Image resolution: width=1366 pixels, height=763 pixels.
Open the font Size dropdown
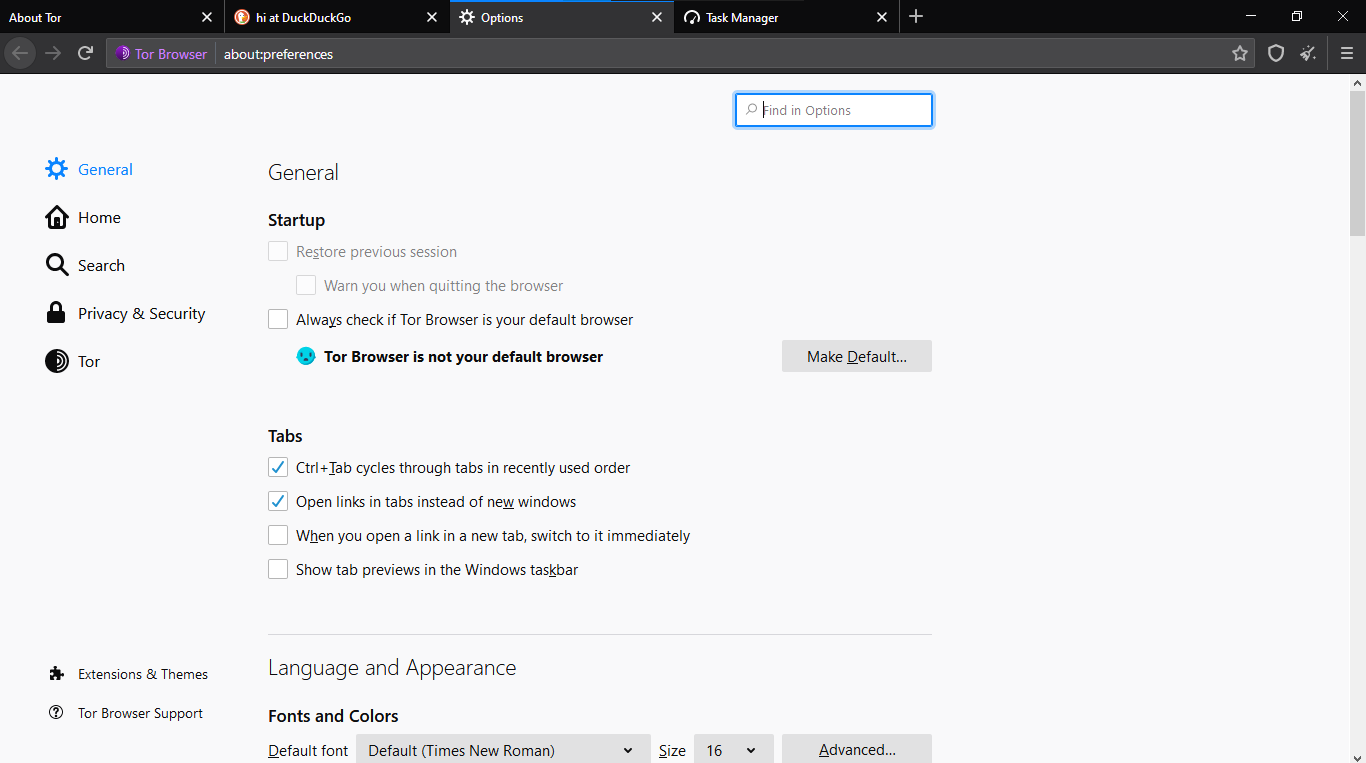[x=733, y=749]
